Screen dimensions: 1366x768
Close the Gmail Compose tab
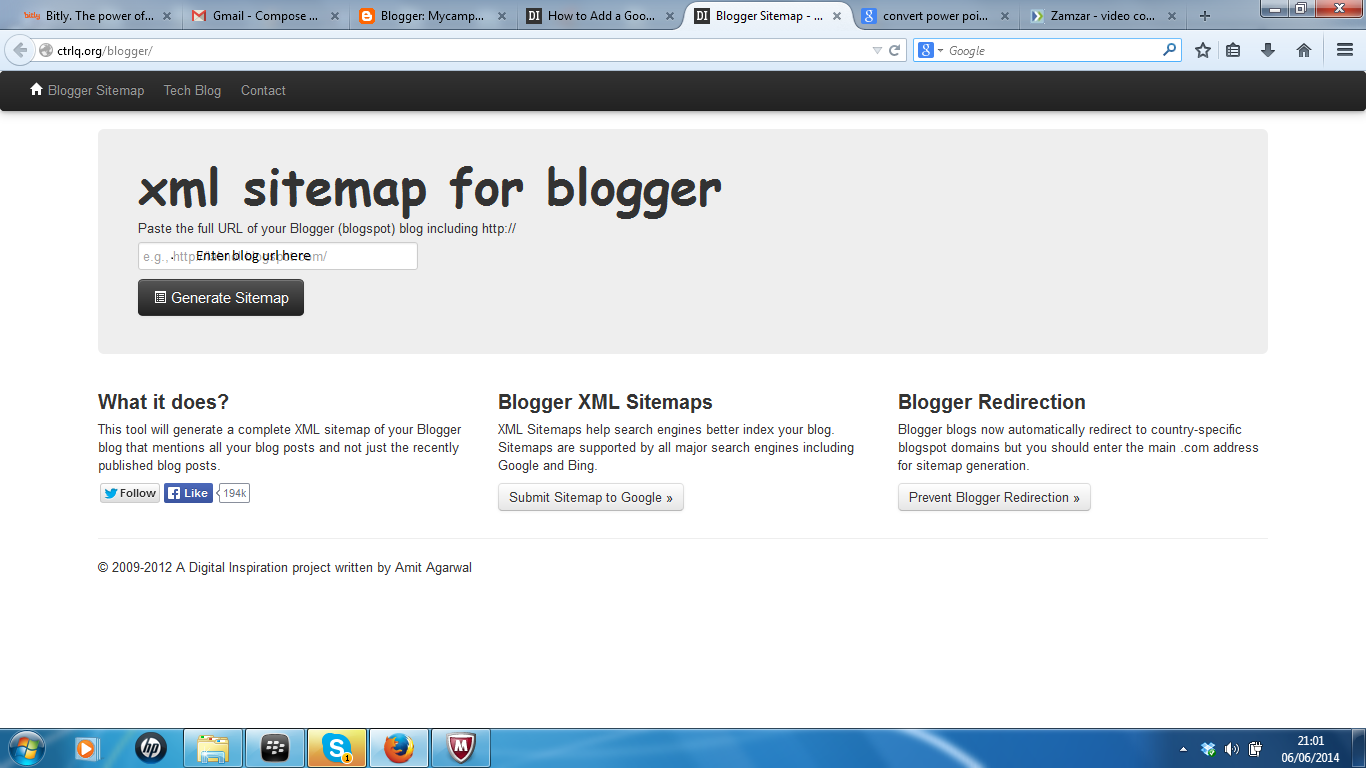(334, 16)
